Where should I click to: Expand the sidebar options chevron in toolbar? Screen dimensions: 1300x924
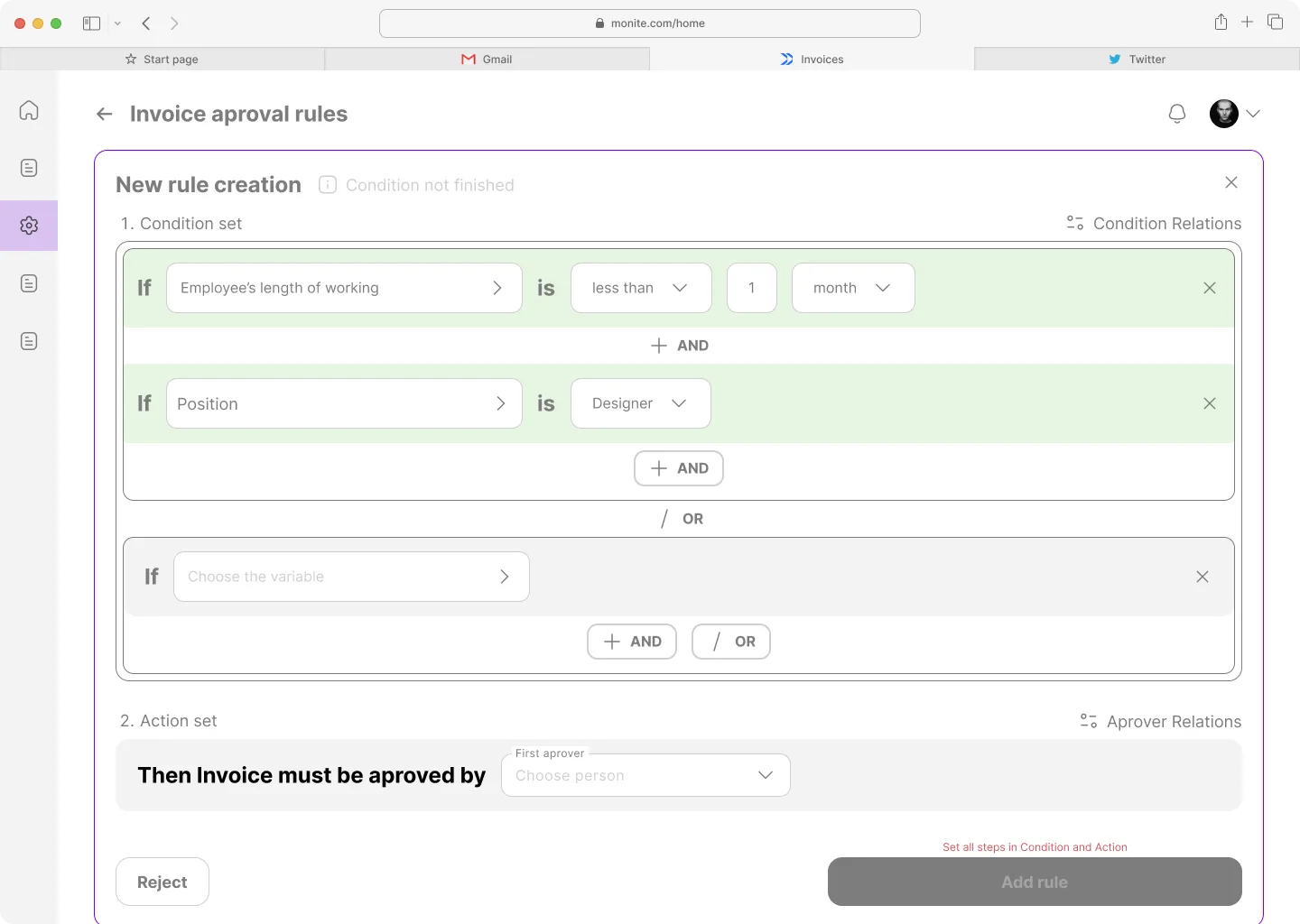[117, 23]
